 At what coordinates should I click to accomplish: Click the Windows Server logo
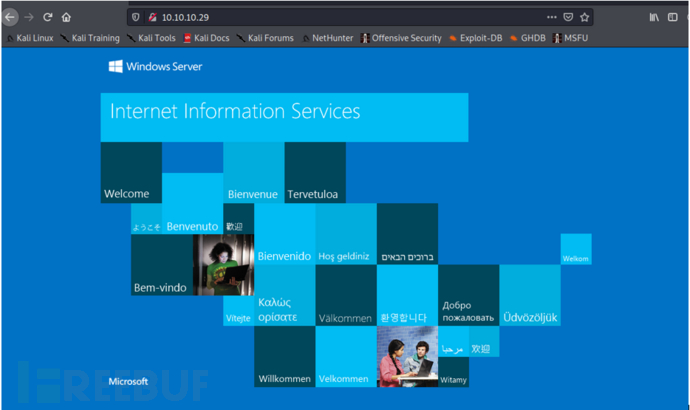tap(155, 66)
